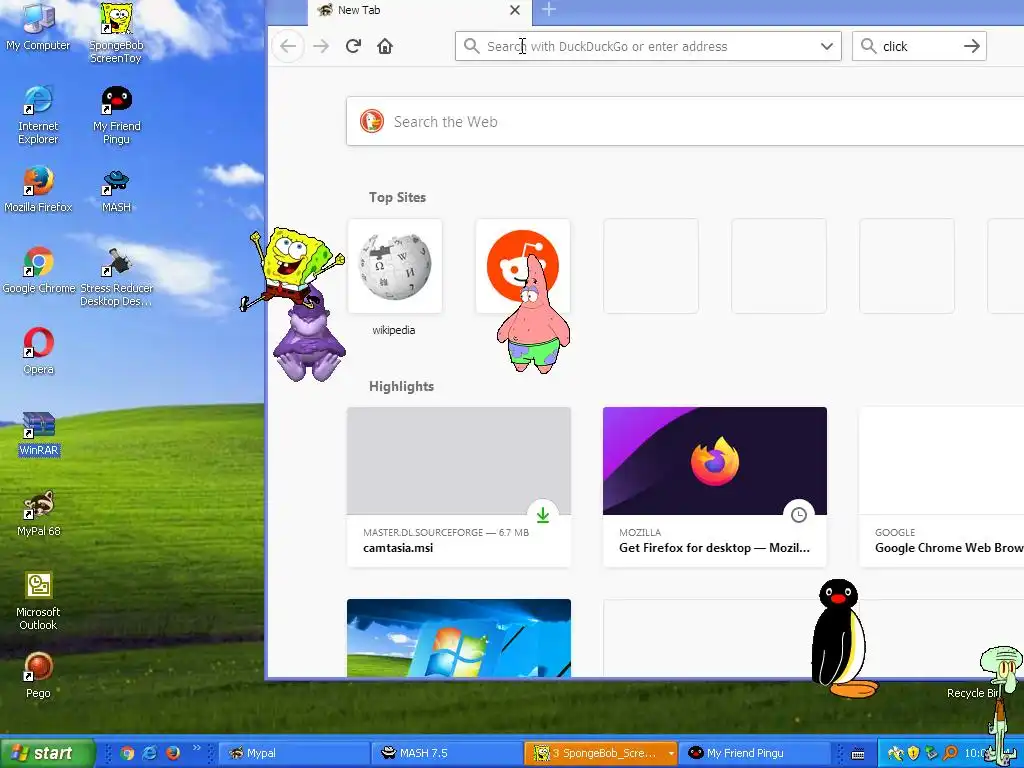Open Get Firefox for desktop highlight
Screen dimensions: 1024x768
714,487
